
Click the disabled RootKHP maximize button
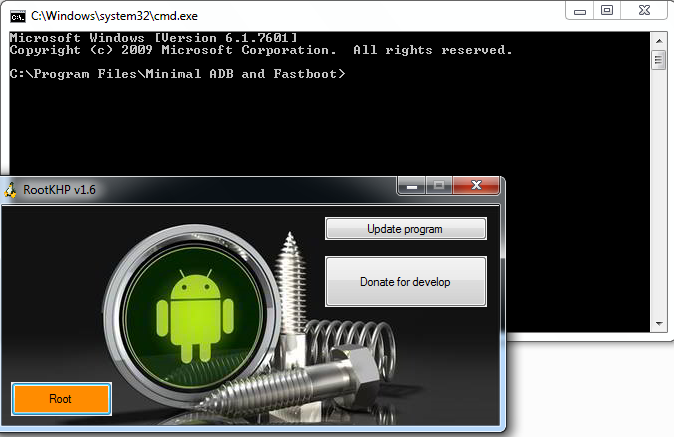(439, 186)
